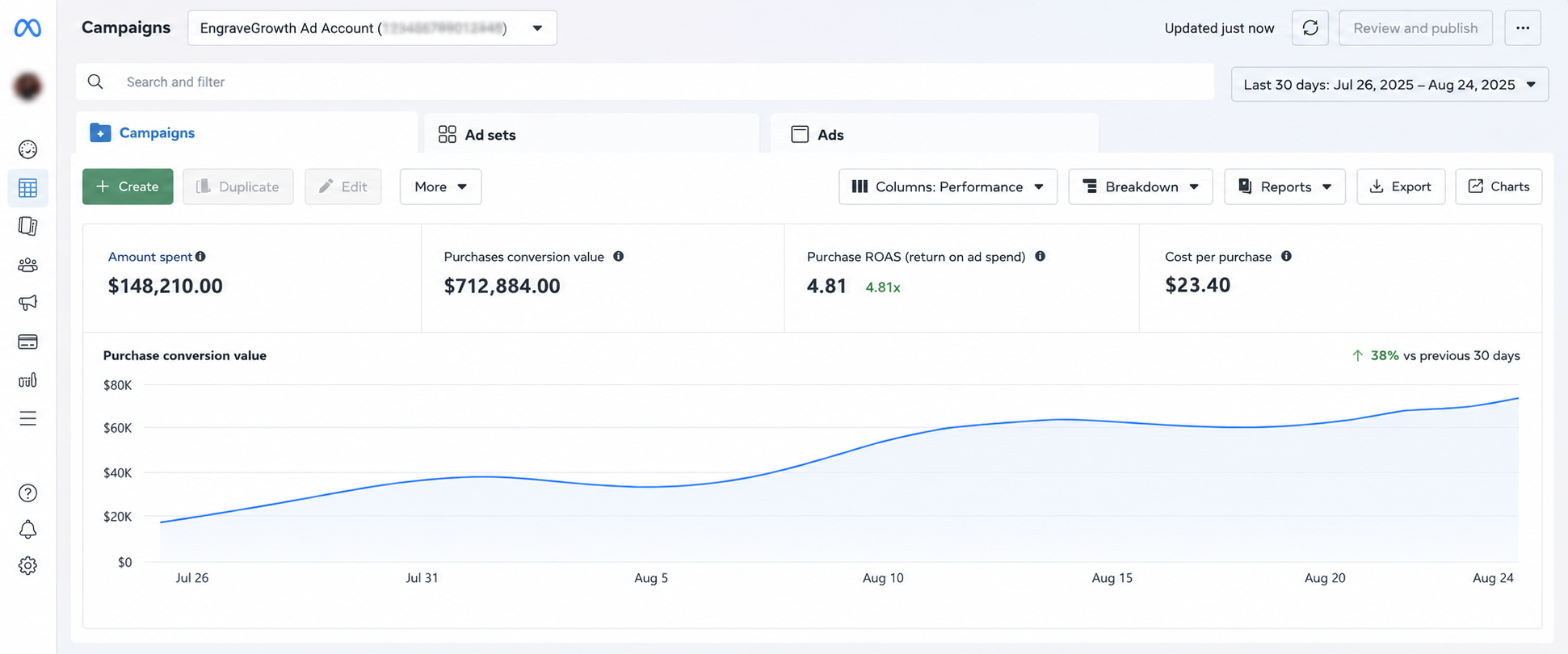Image resolution: width=1568 pixels, height=654 pixels.
Task: Click in the Search and filter field
Action: [x=645, y=82]
